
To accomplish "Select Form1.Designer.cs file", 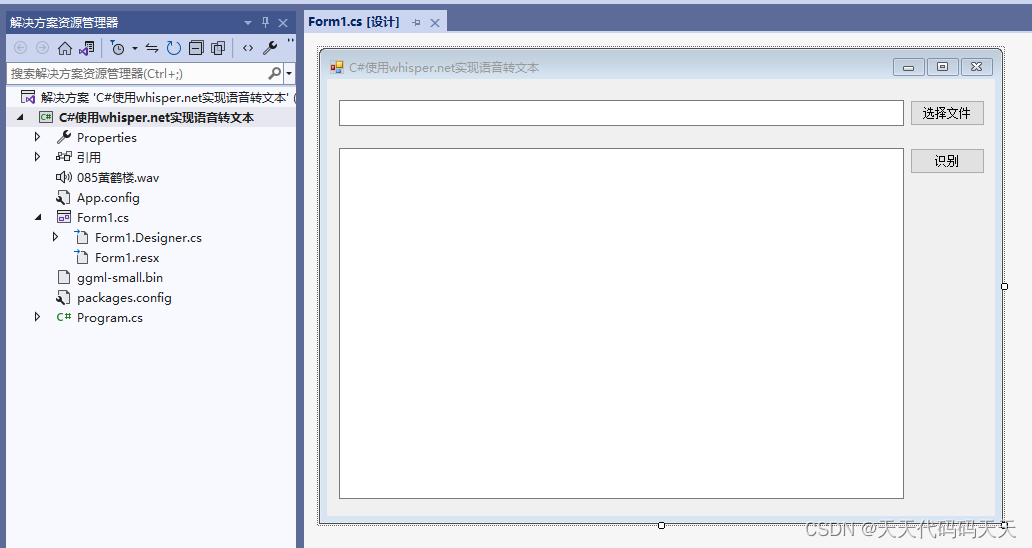I will (x=148, y=237).
